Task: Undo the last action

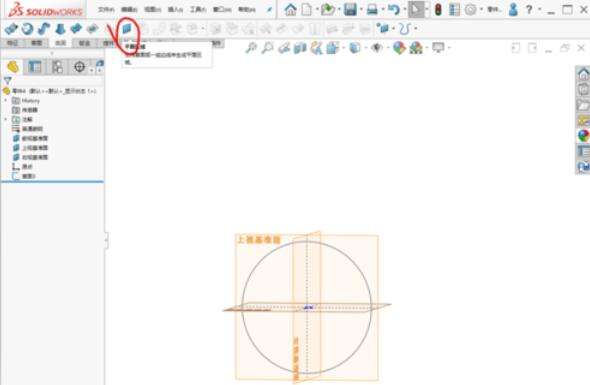Action: point(394,9)
